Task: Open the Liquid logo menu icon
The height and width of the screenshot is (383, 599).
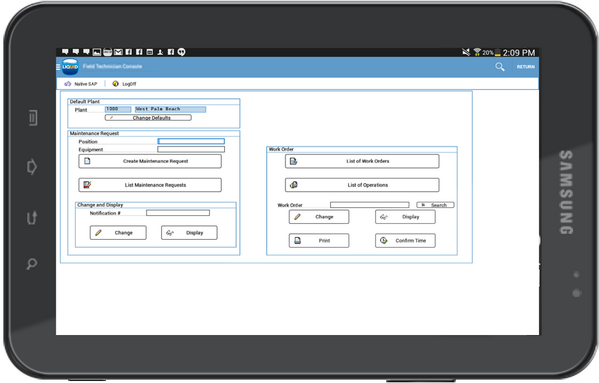Action: pos(70,67)
